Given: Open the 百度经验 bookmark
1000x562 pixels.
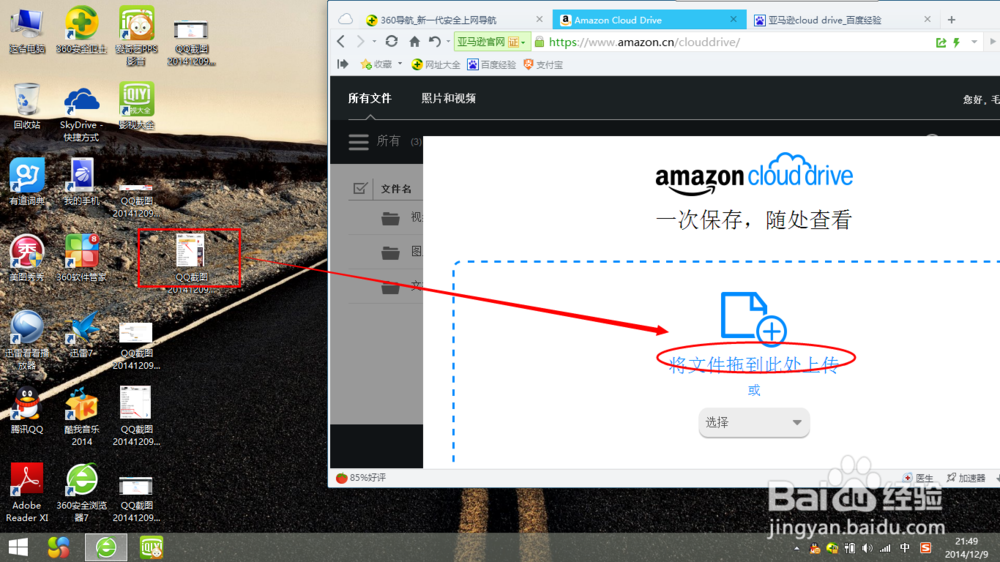Looking at the screenshot, I should coord(492,64).
